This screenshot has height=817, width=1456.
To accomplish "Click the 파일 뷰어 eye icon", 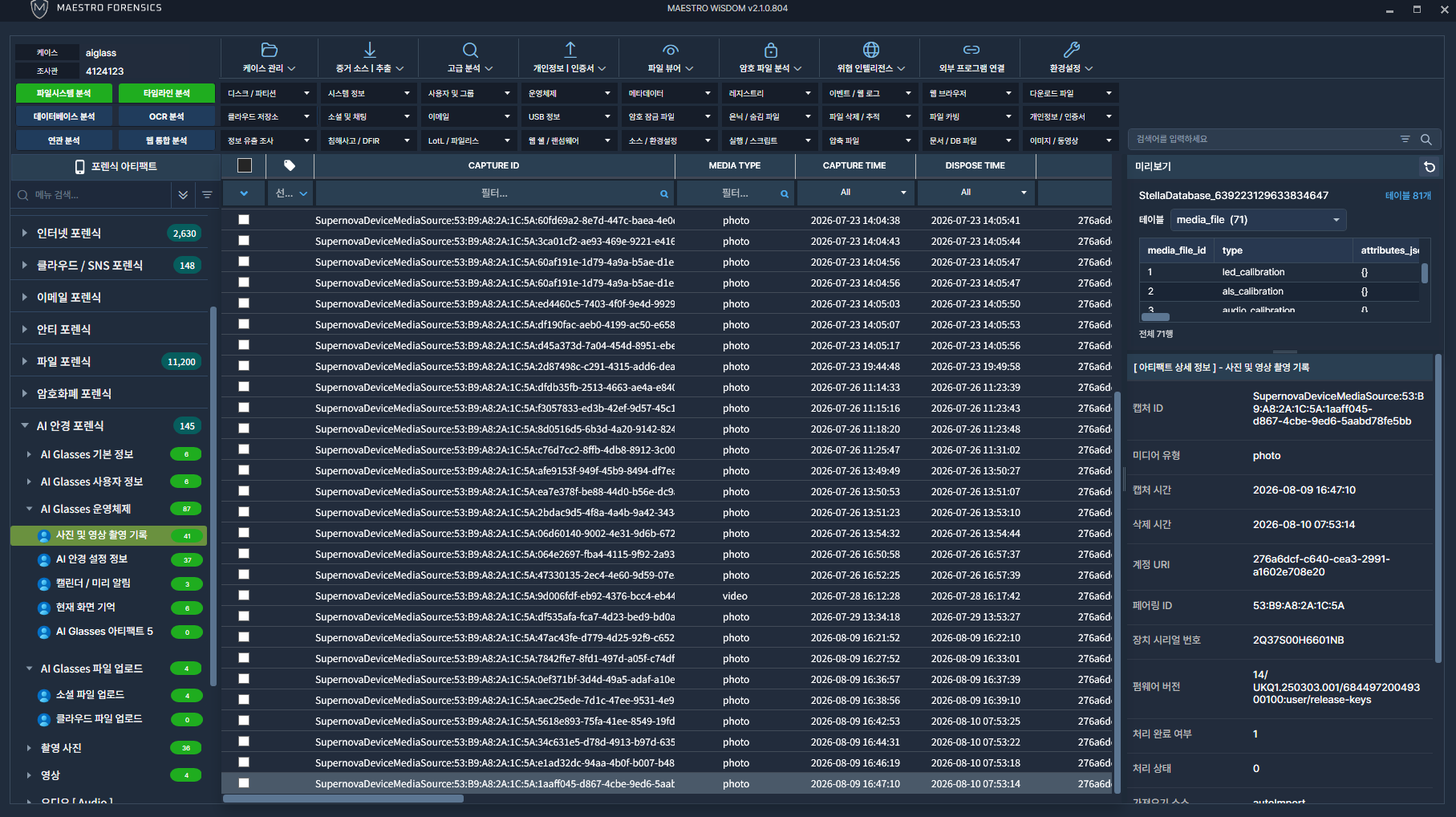I will coord(671,50).
